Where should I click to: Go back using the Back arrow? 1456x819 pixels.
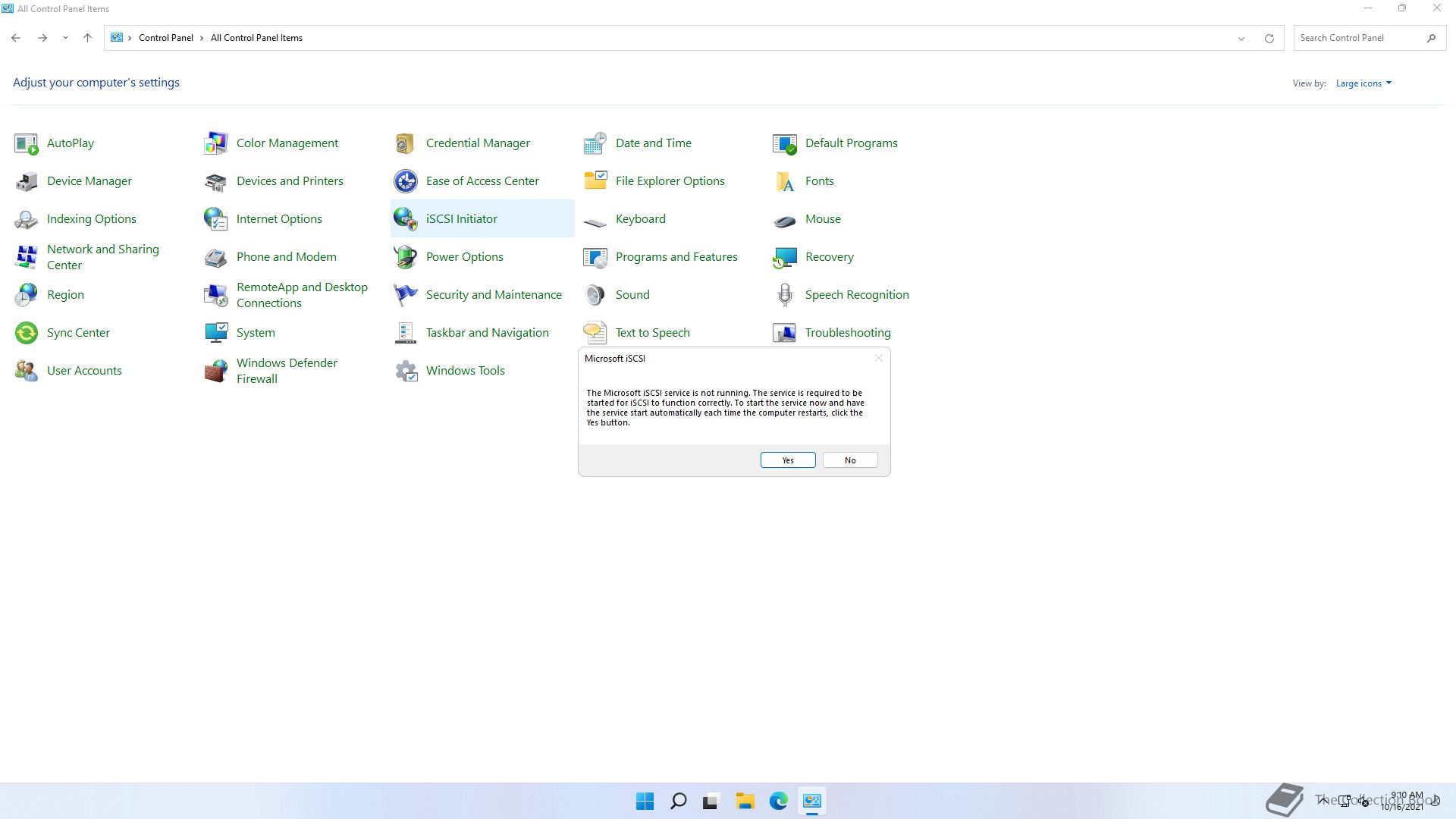click(x=16, y=38)
